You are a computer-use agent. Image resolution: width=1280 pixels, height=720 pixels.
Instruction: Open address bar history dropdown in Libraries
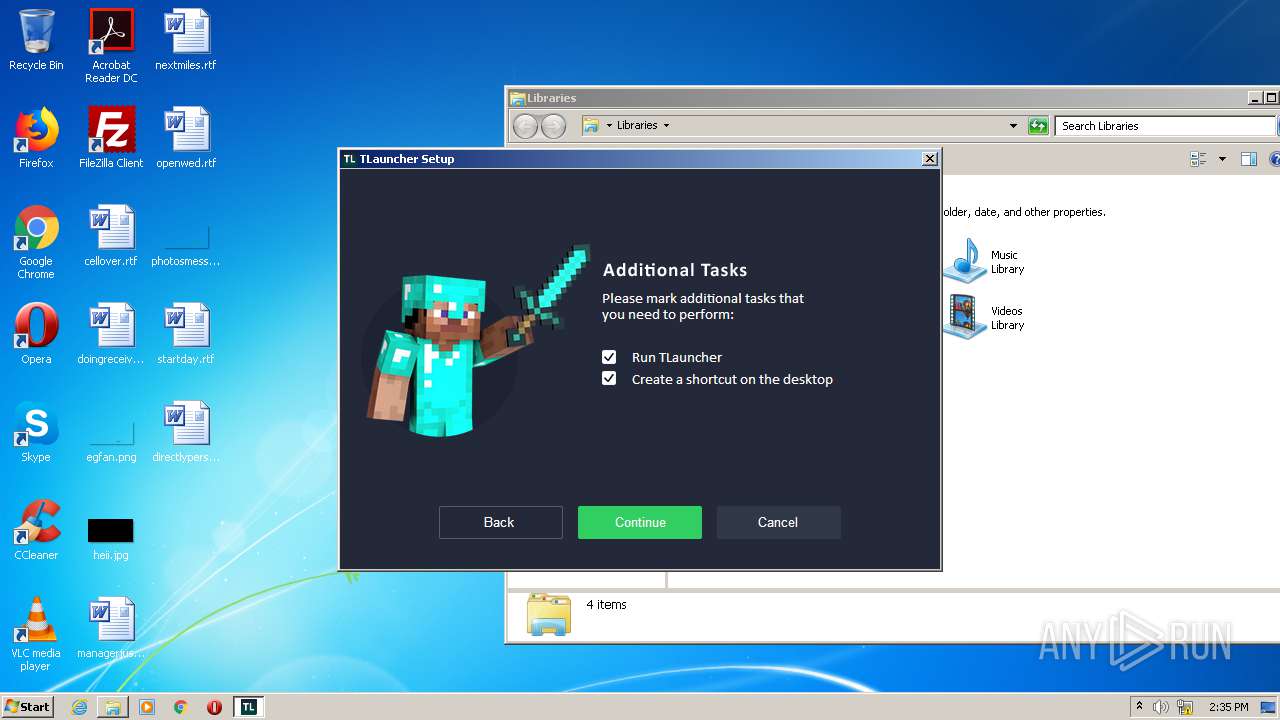tap(1013, 126)
